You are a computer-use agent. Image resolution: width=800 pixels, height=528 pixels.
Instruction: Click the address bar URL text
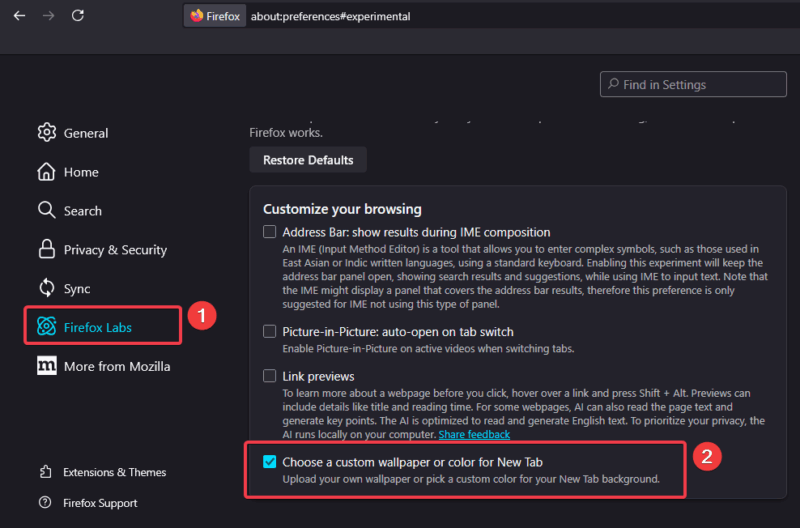(330, 16)
